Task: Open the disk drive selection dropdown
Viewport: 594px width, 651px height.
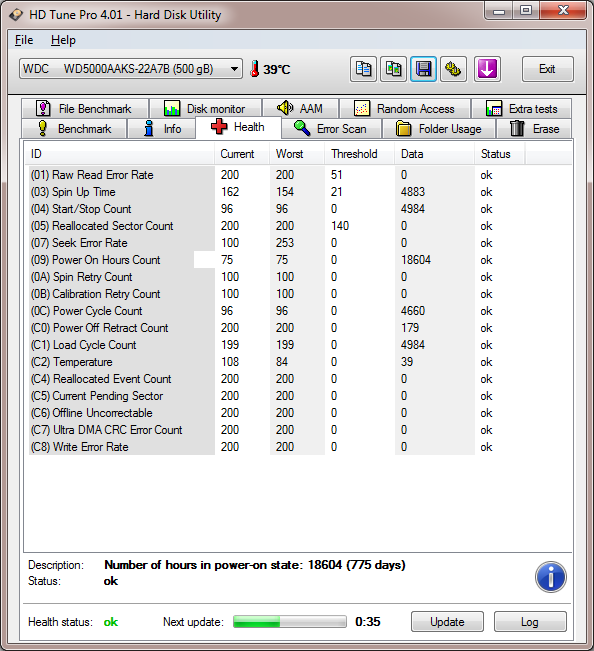Action: pos(131,69)
